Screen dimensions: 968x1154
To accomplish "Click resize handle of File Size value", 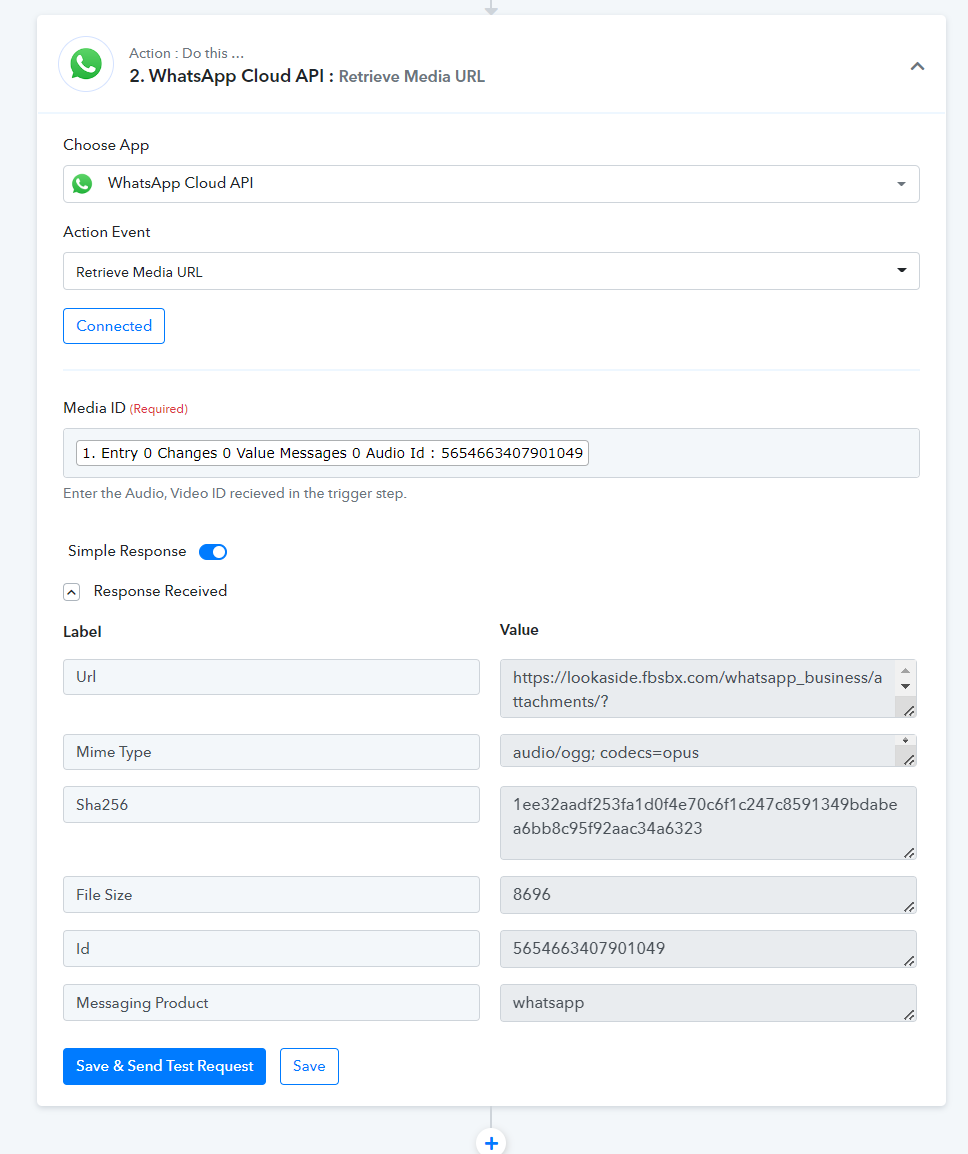I will click(909, 906).
